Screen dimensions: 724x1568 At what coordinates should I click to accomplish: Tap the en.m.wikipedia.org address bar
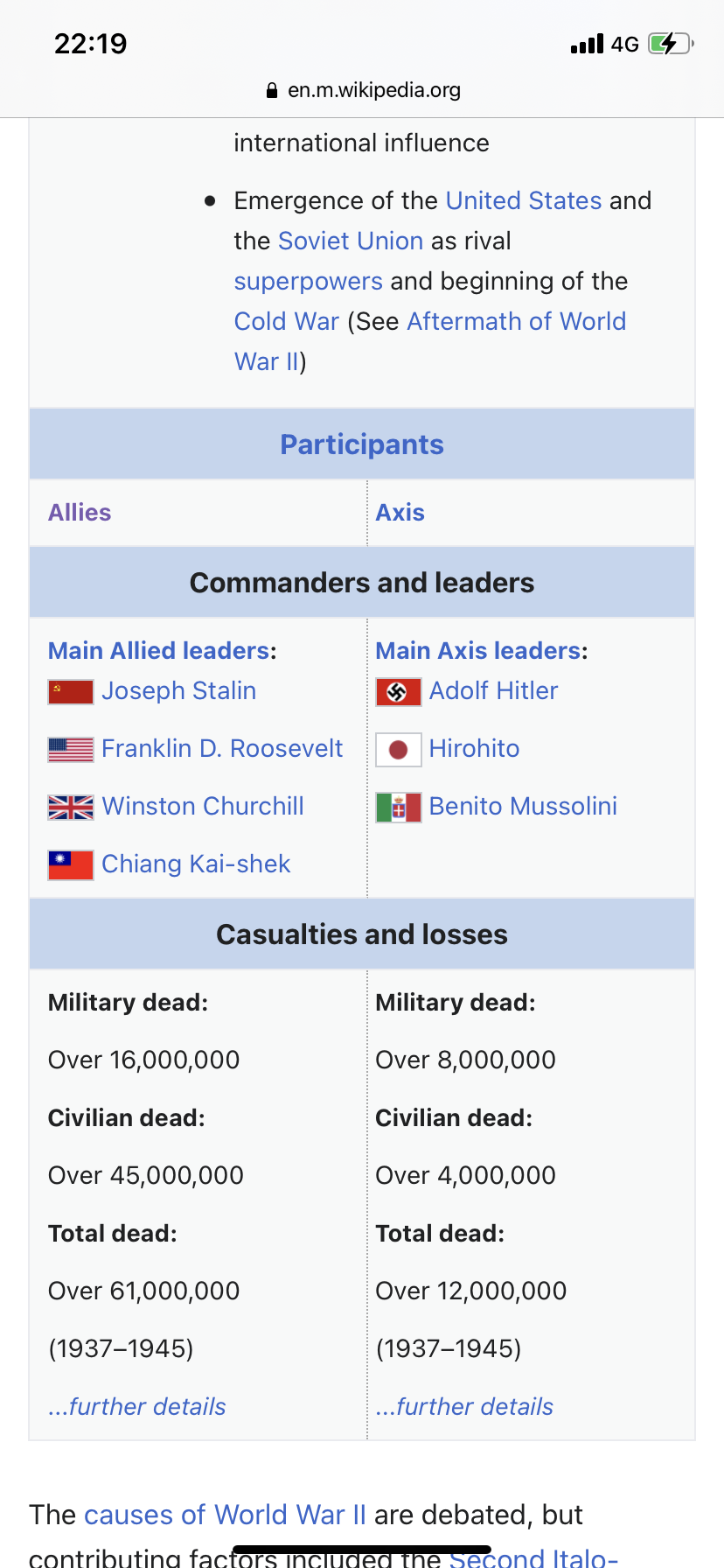(373, 90)
